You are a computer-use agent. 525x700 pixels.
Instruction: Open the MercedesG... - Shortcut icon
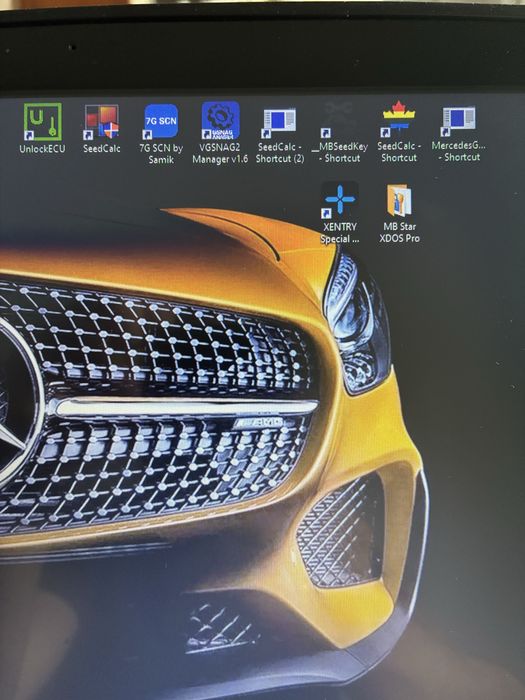(458, 120)
